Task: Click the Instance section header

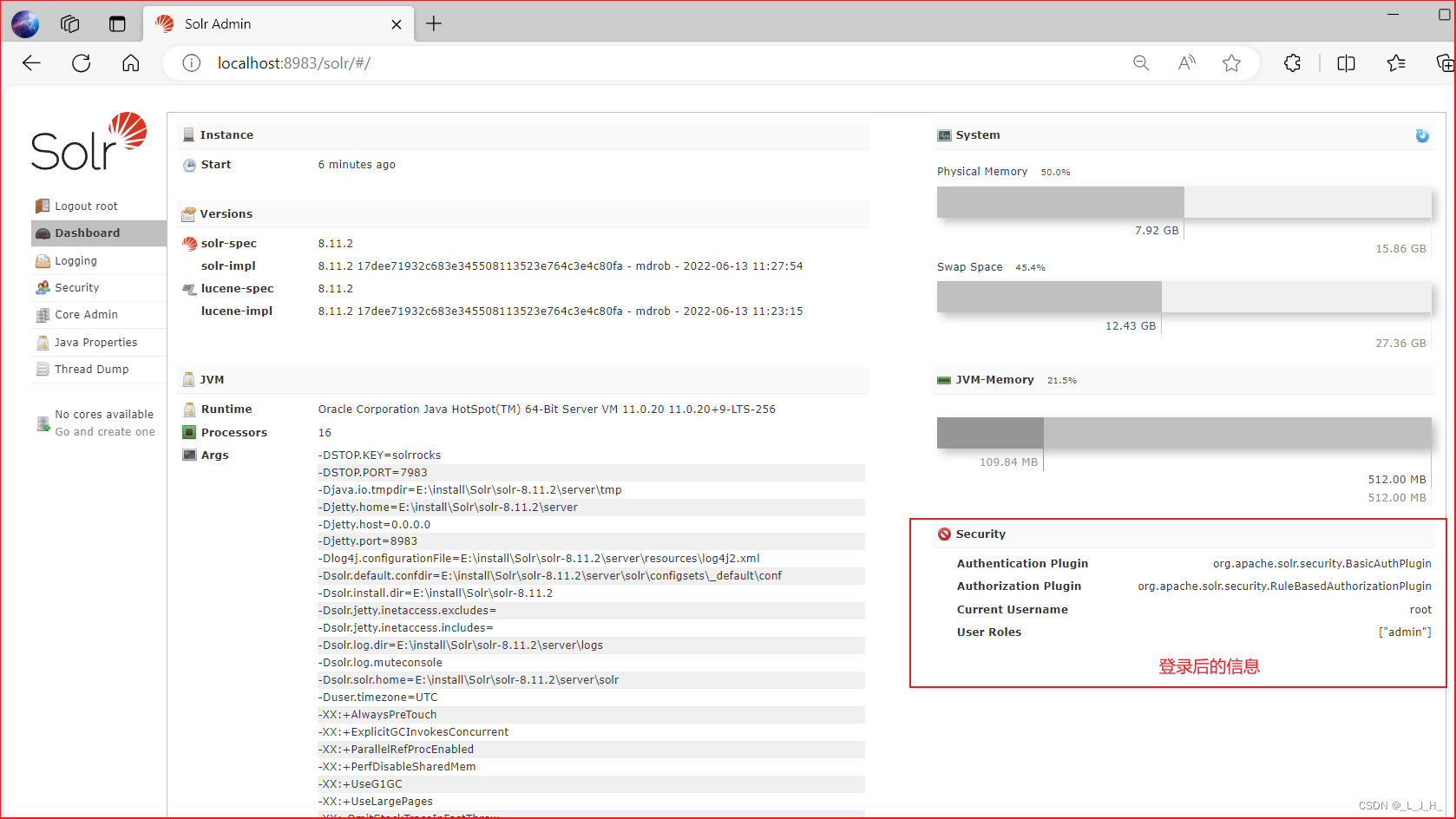Action: 523,135
